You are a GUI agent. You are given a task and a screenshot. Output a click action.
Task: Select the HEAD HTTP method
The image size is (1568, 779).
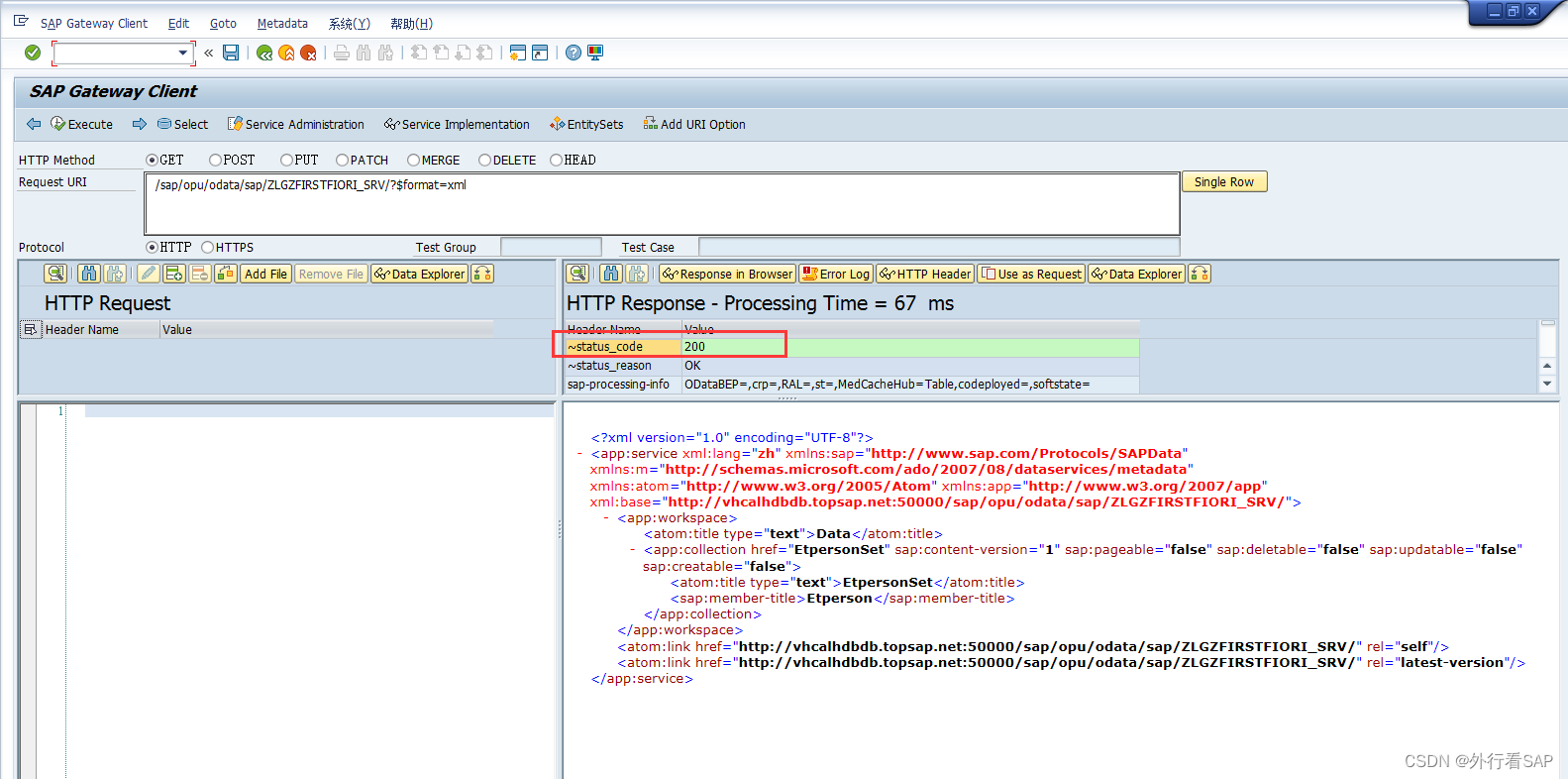(x=556, y=160)
